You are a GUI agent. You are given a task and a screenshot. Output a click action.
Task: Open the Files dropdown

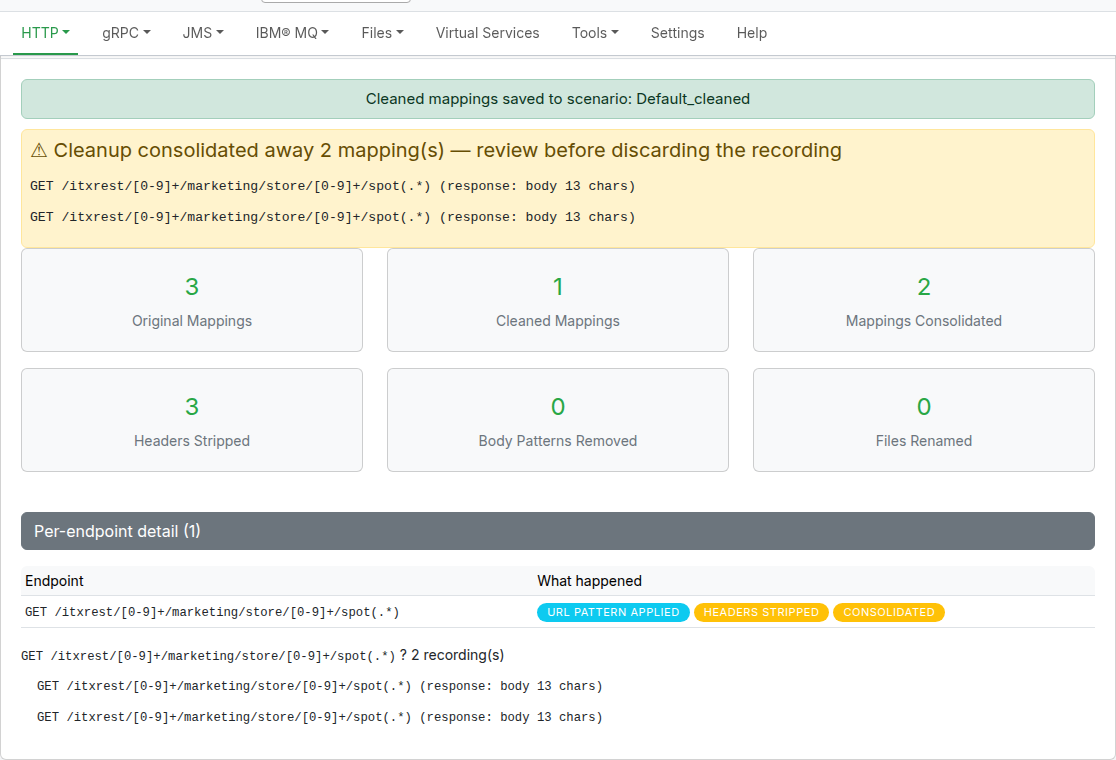(x=382, y=33)
